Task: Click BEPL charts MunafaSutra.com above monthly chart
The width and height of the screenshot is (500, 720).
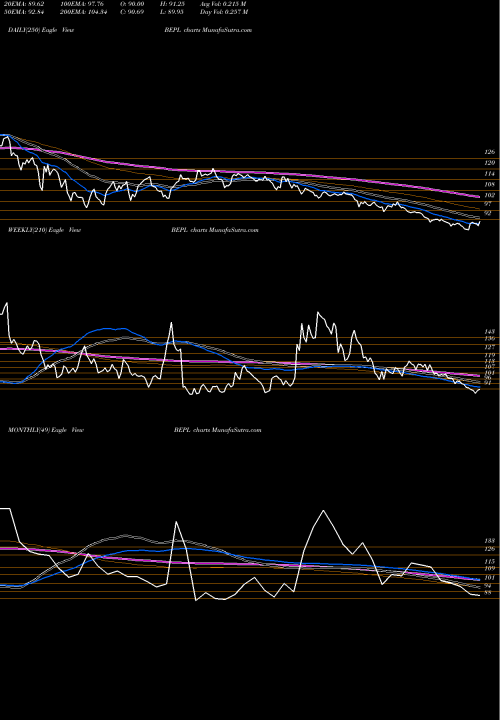Action: tap(218, 430)
